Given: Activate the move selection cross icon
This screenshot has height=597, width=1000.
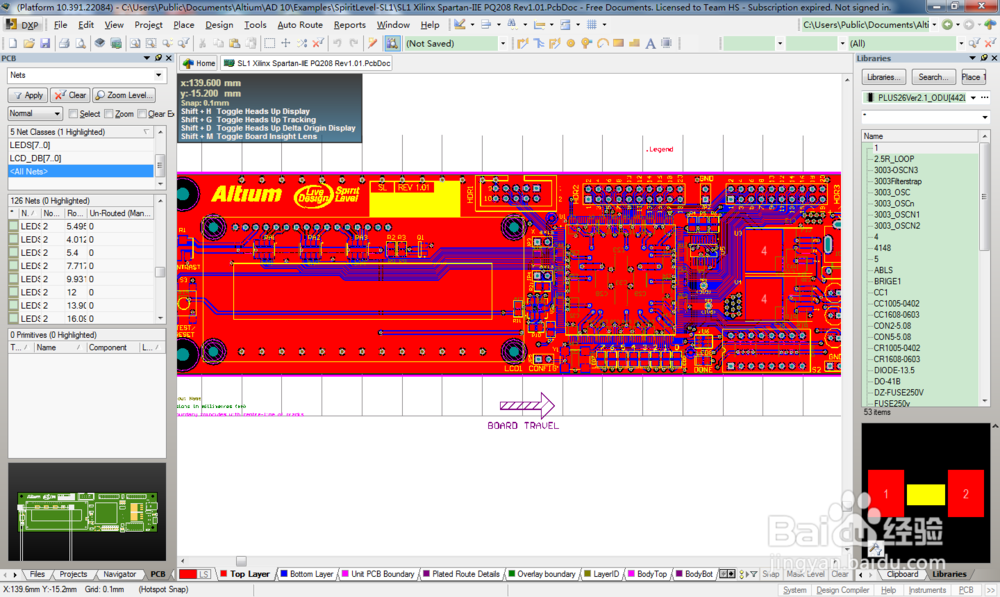Looking at the screenshot, I should [x=286, y=43].
